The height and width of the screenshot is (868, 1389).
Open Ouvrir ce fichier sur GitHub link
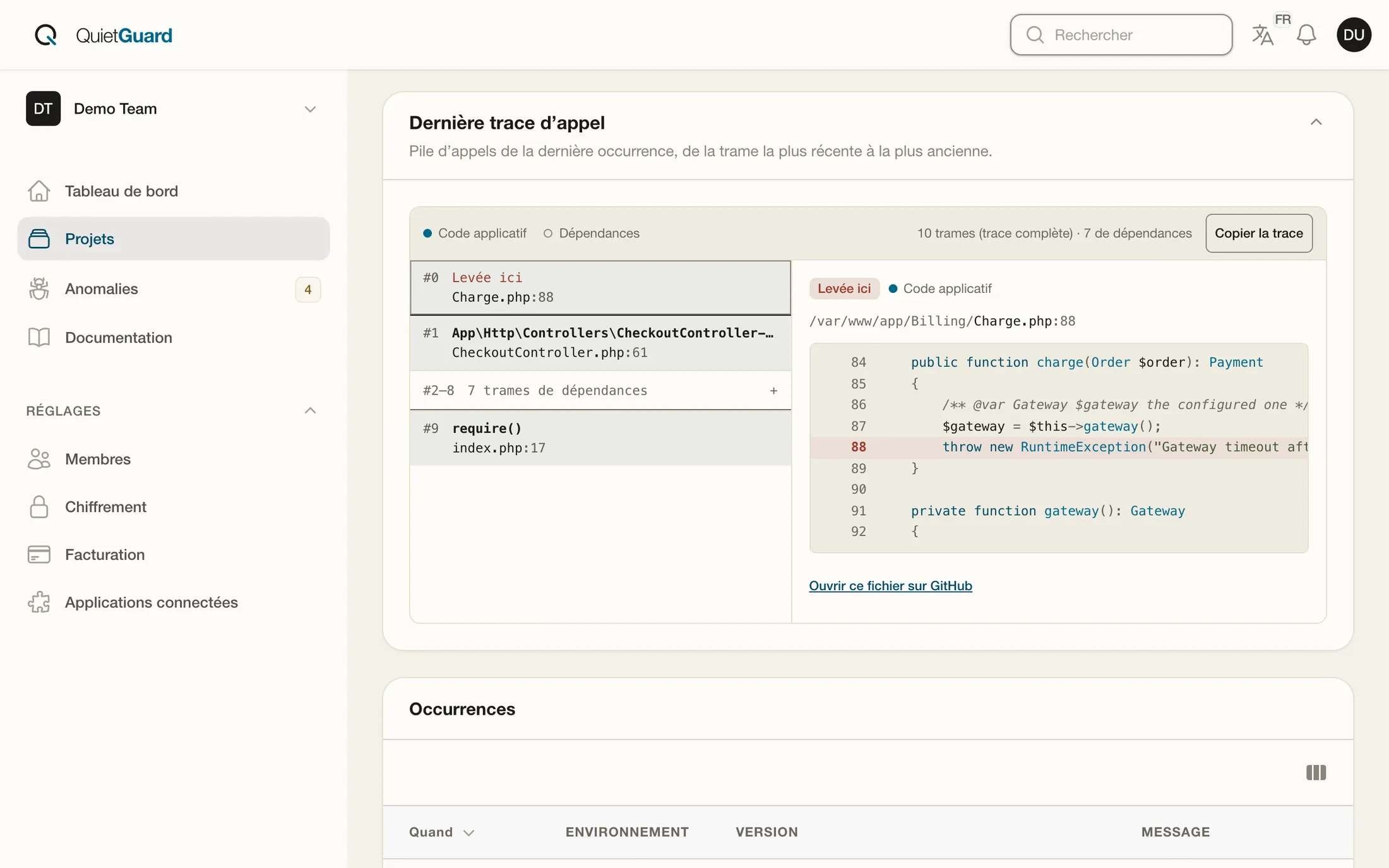[890, 586]
